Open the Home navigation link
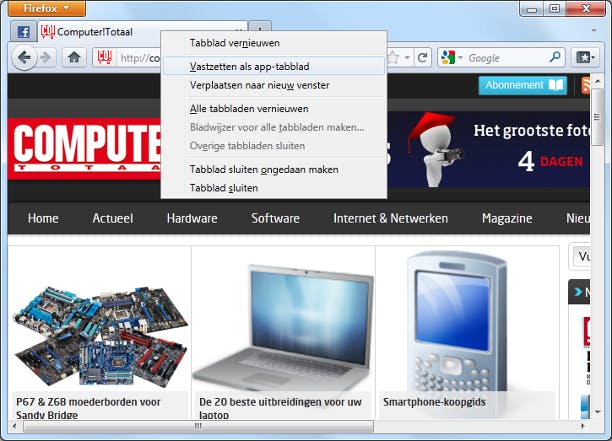This screenshot has width=612, height=441. tap(43, 218)
